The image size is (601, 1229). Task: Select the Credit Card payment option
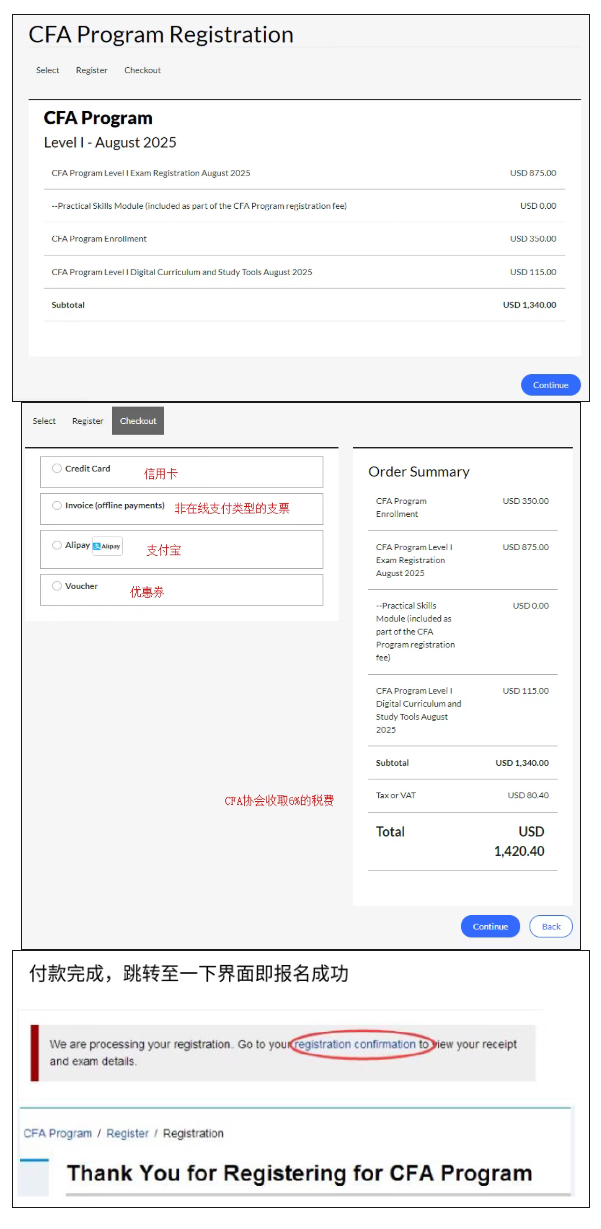[x=57, y=468]
